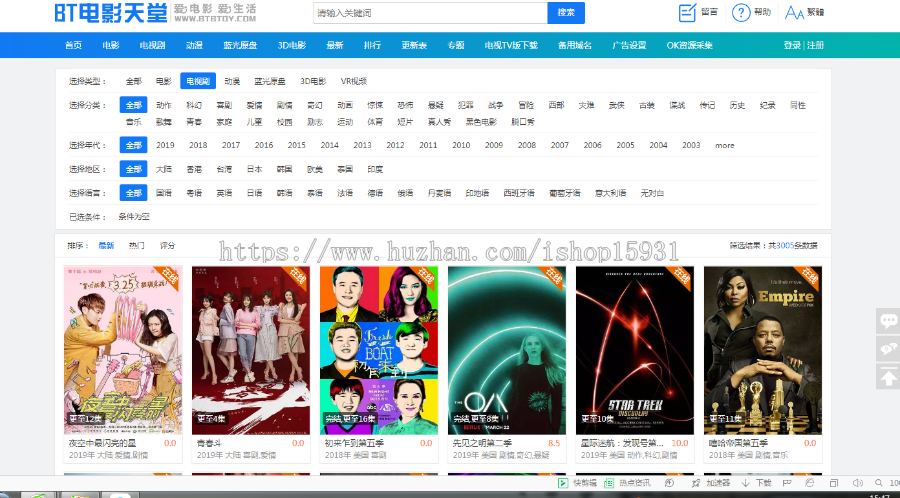The image size is (900, 498).
Task: Click the IE mode icon in status bar
Action: [x=809, y=483]
